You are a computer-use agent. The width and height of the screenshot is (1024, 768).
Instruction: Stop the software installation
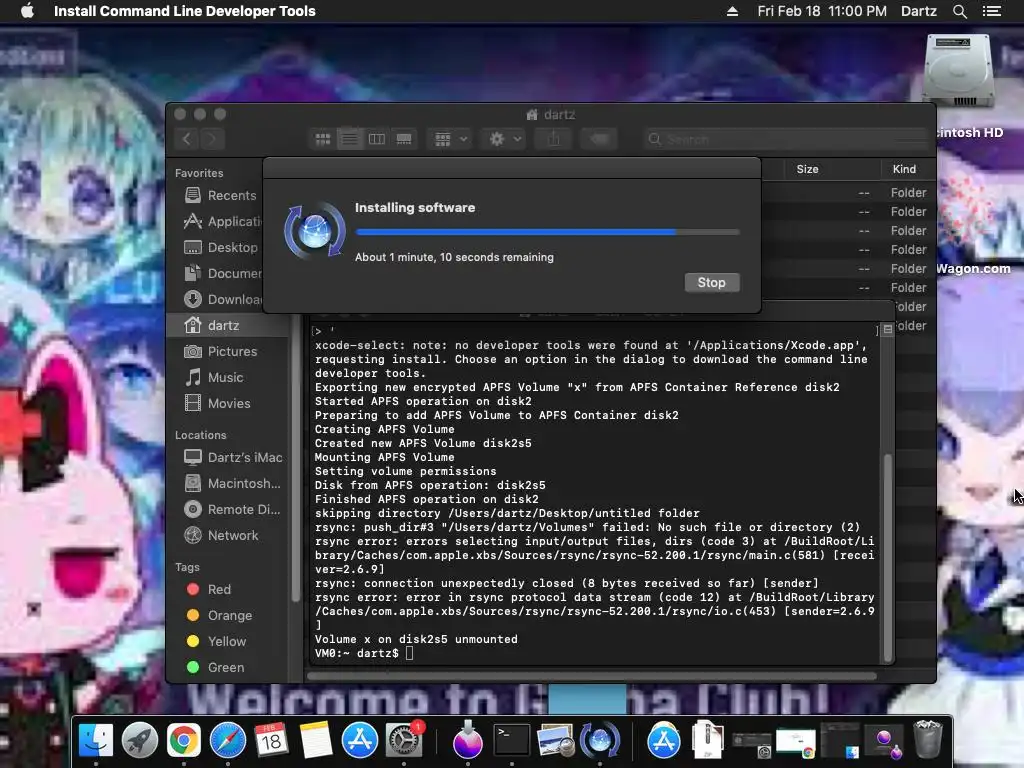point(712,282)
